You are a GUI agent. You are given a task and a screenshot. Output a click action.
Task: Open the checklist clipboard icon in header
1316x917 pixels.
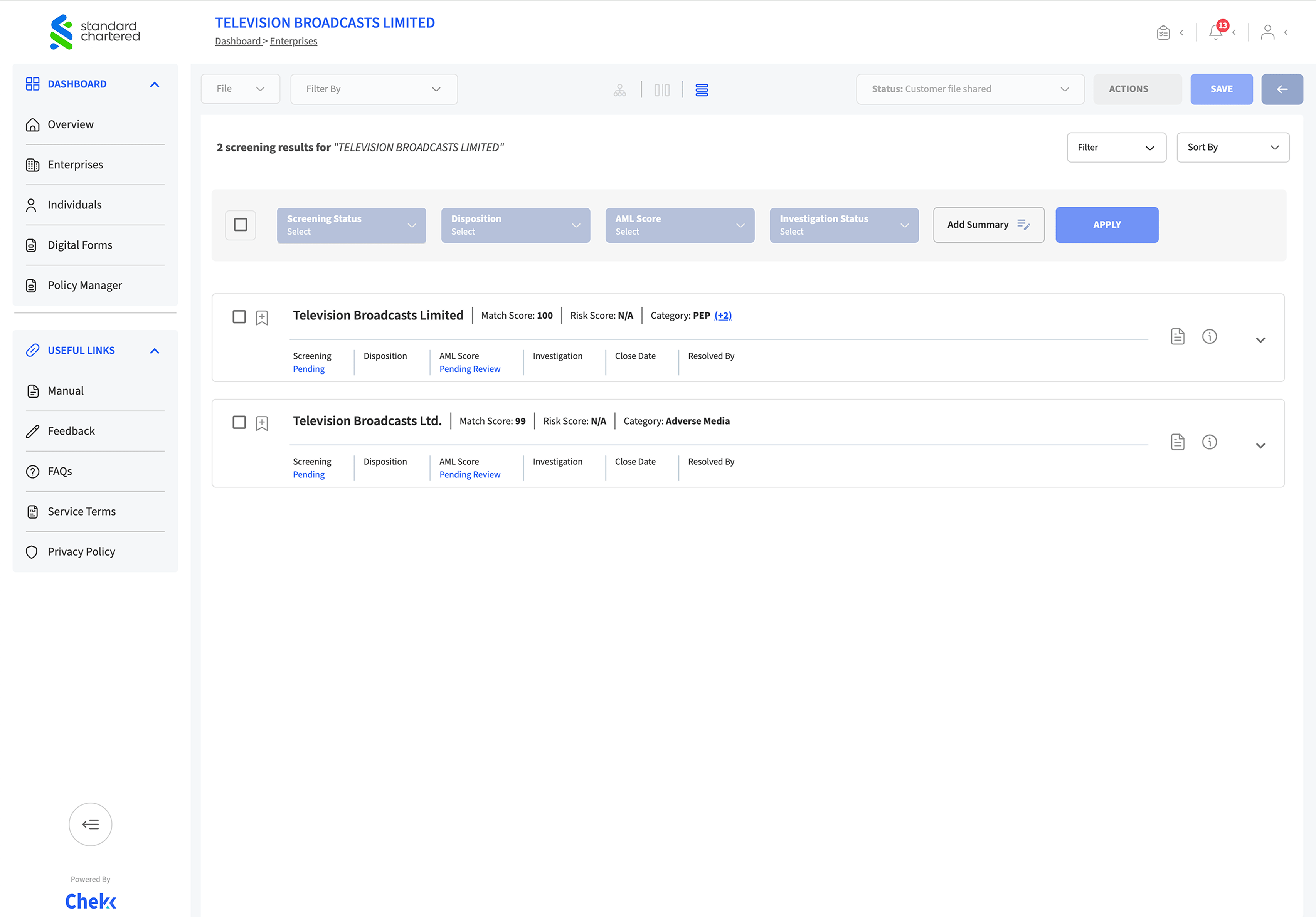tap(1163, 33)
